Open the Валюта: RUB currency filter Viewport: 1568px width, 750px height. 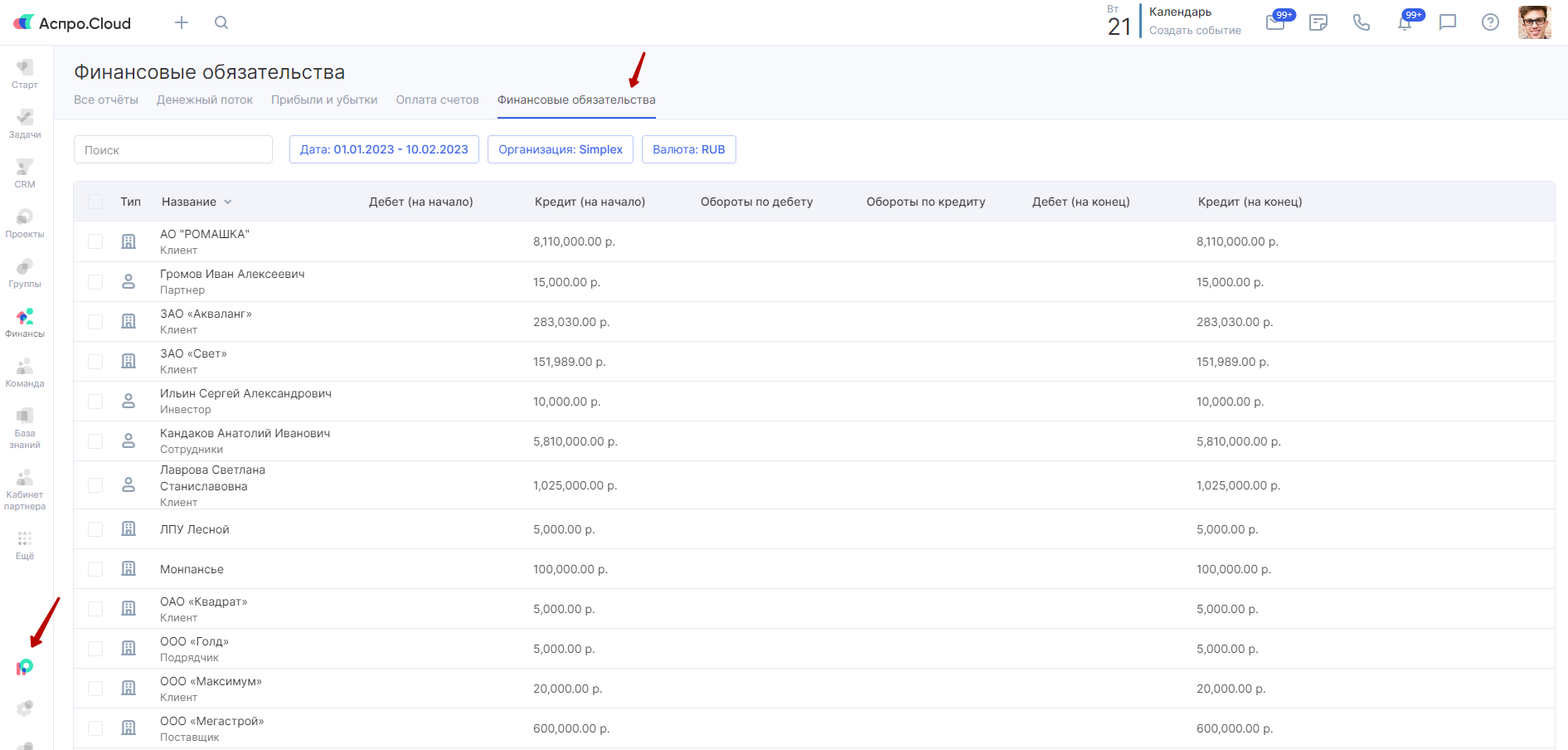click(688, 149)
